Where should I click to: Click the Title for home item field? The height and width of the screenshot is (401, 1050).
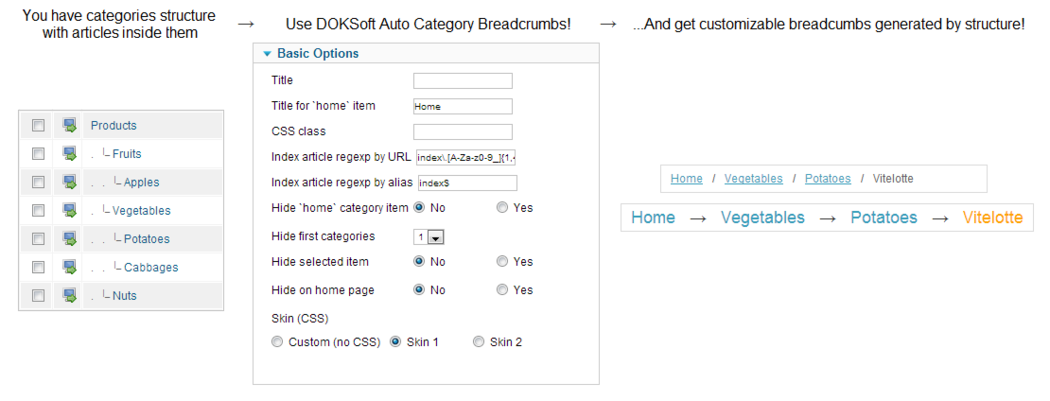[x=463, y=106]
